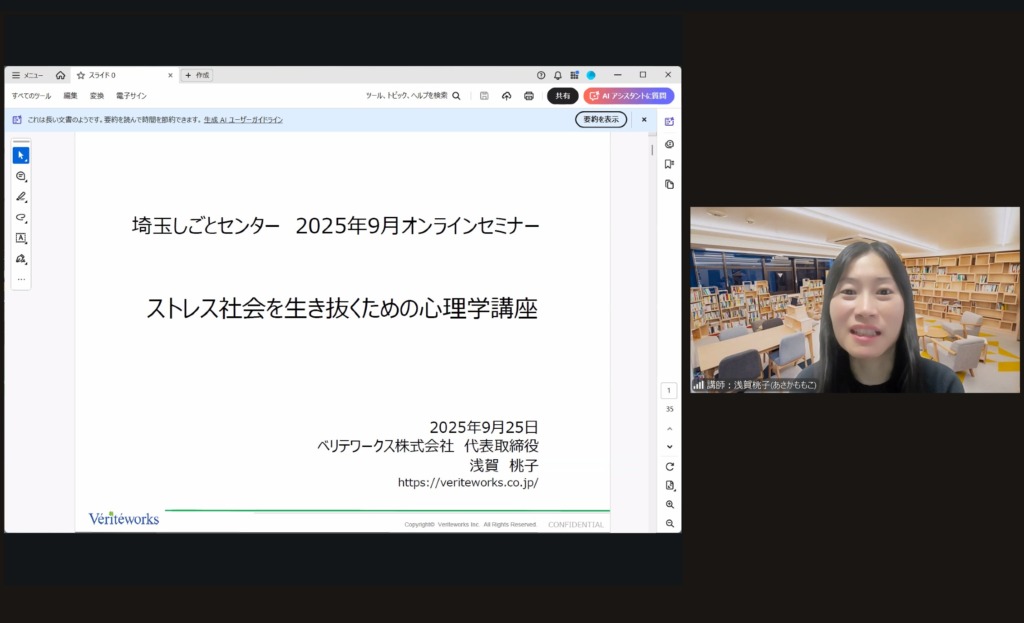Open the bookmarks panel icon
Screen dimensions: 1024x623
coord(669,164)
